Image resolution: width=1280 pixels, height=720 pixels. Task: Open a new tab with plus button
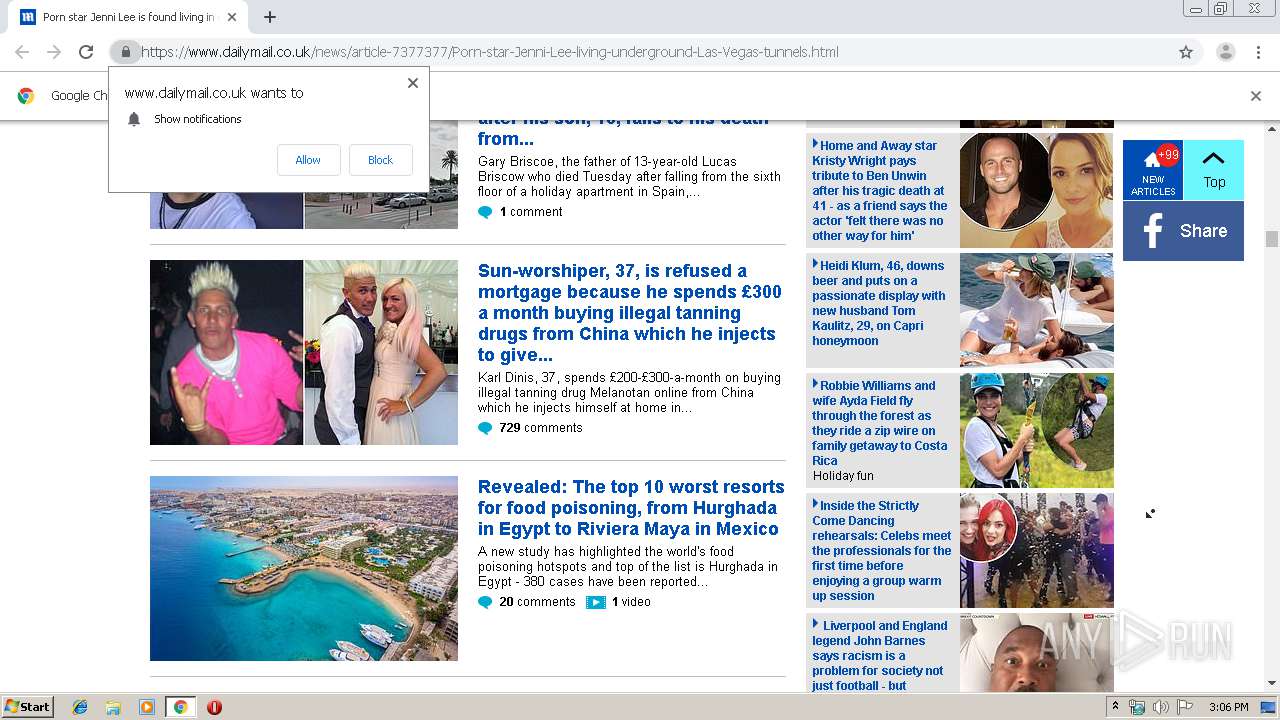click(x=270, y=17)
